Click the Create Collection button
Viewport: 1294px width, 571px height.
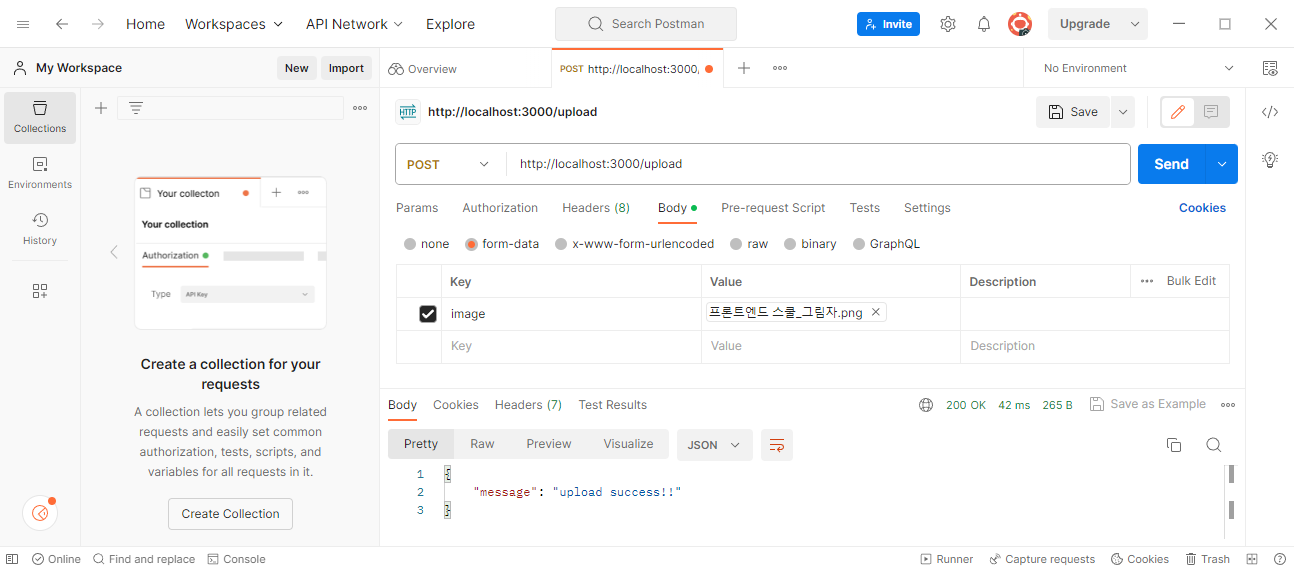[x=230, y=514]
